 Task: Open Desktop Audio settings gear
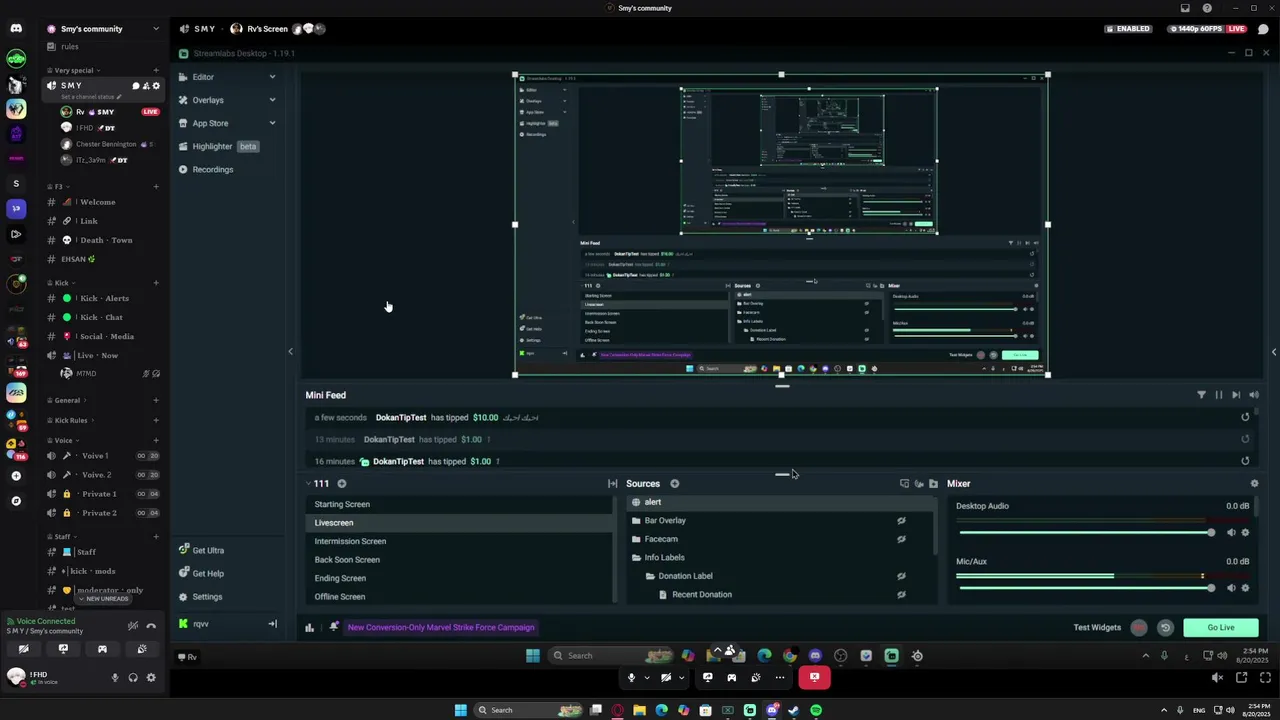click(1245, 532)
